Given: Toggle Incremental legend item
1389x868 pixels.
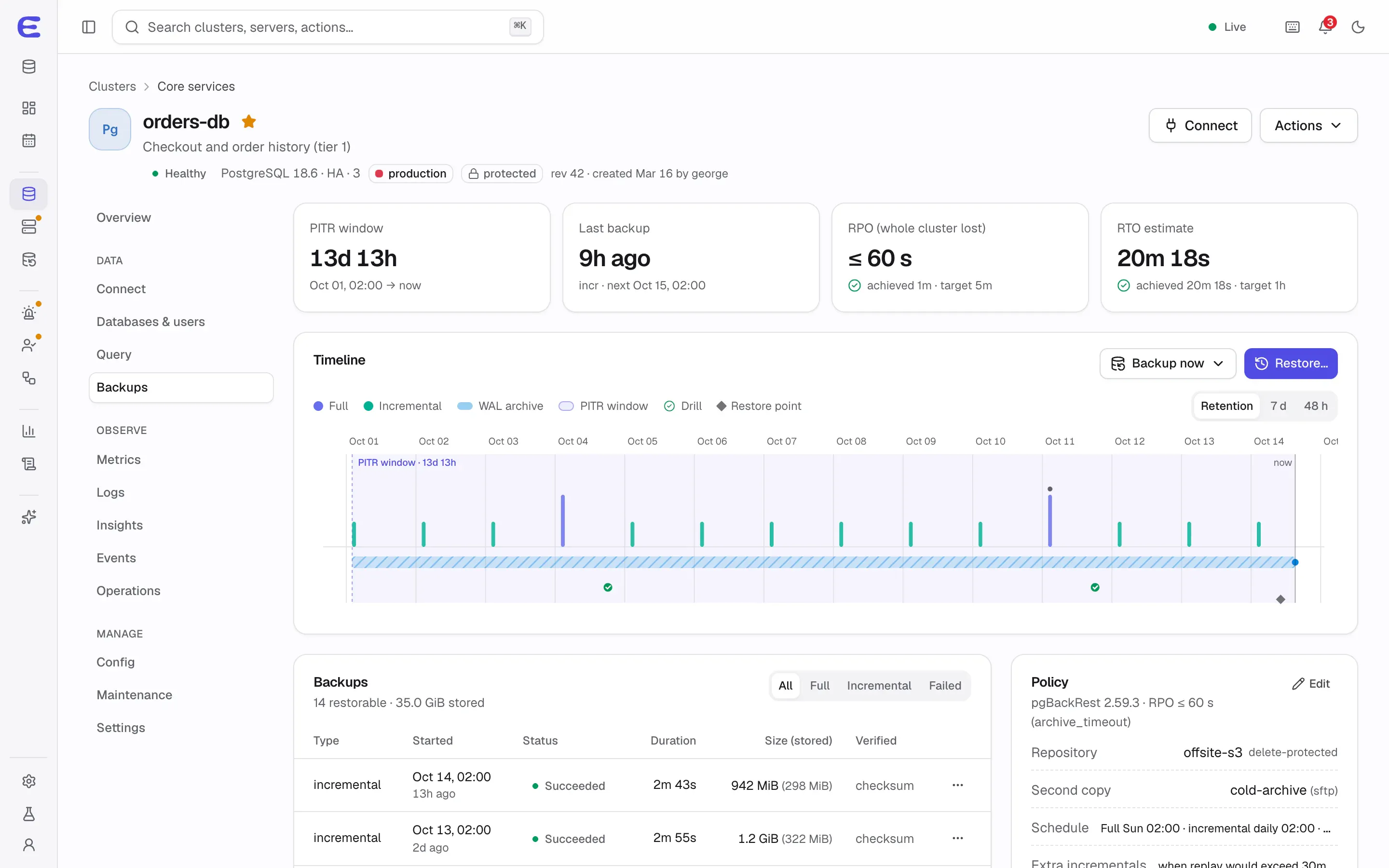Looking at the screenshot, I should [402, 406].
